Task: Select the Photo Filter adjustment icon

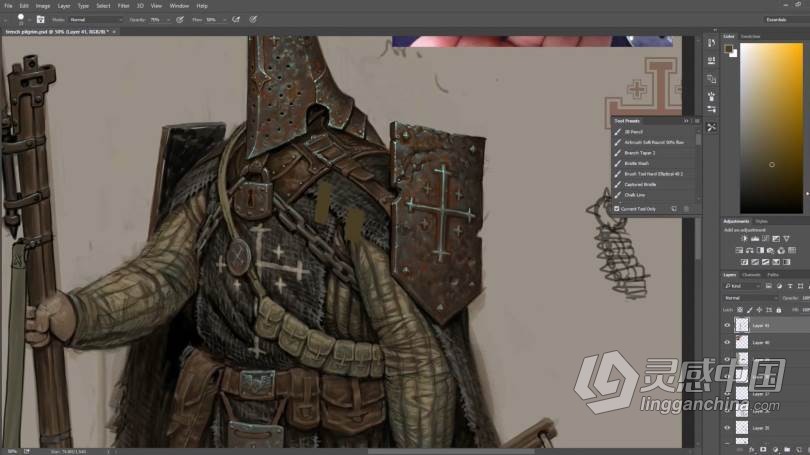Action: pos(770,250)
